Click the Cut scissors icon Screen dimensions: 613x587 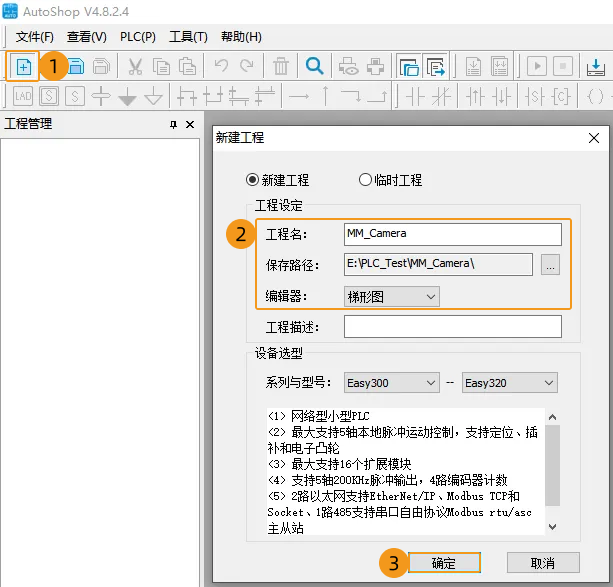click(135, 66)
